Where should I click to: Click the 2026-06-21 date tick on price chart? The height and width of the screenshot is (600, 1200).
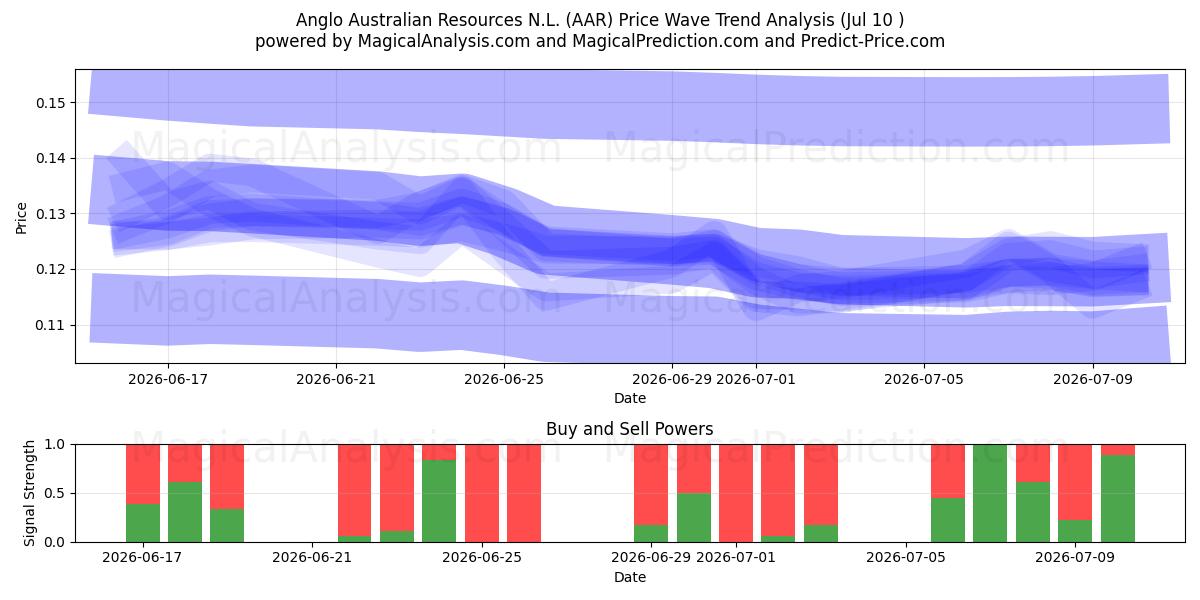(x=336, y=379)
